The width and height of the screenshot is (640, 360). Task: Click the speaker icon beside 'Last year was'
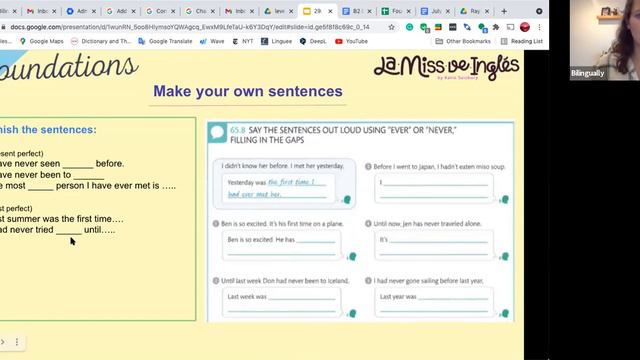coord(504,313)
